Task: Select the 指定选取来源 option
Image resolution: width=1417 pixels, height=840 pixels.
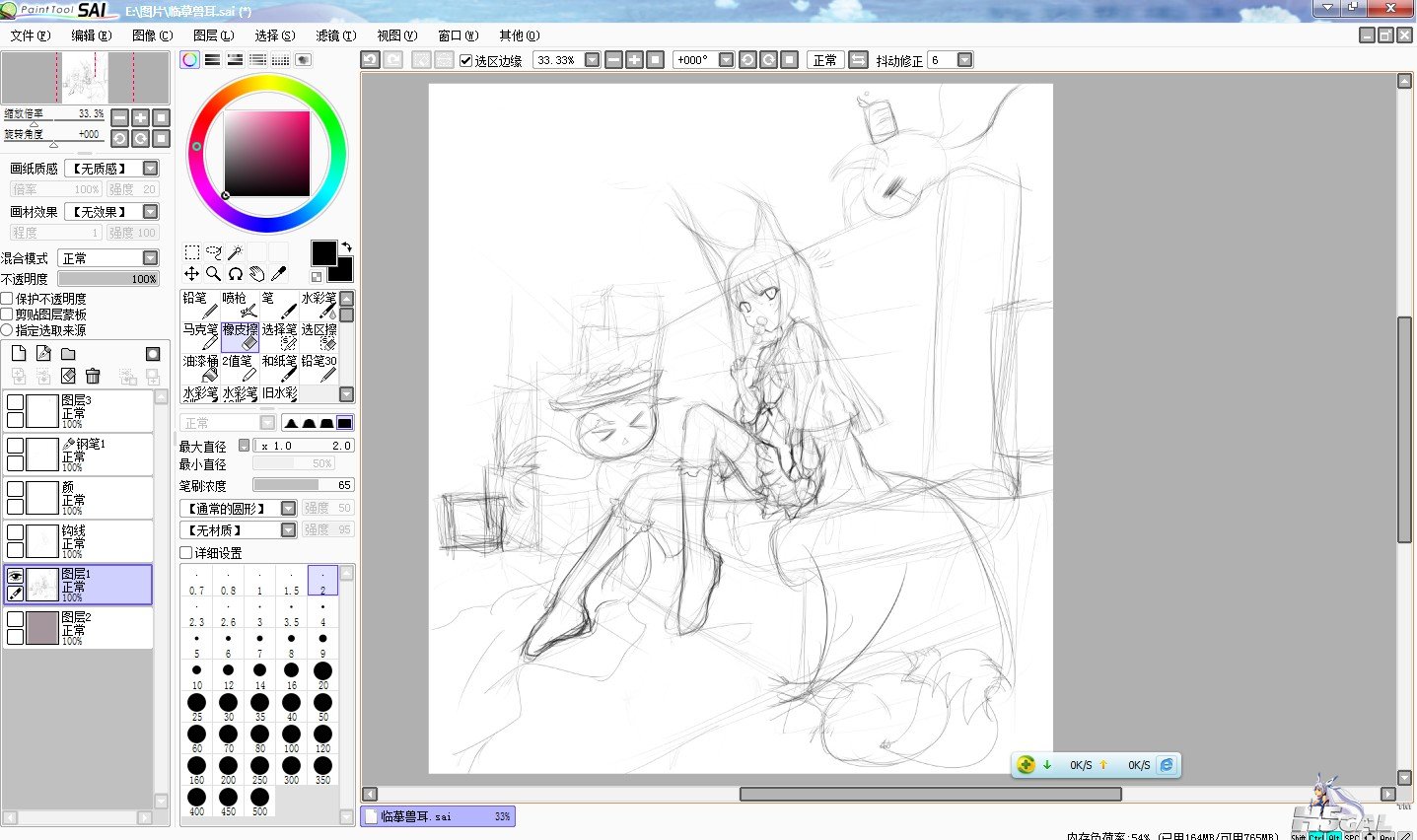Action: (x=7, y=330)
